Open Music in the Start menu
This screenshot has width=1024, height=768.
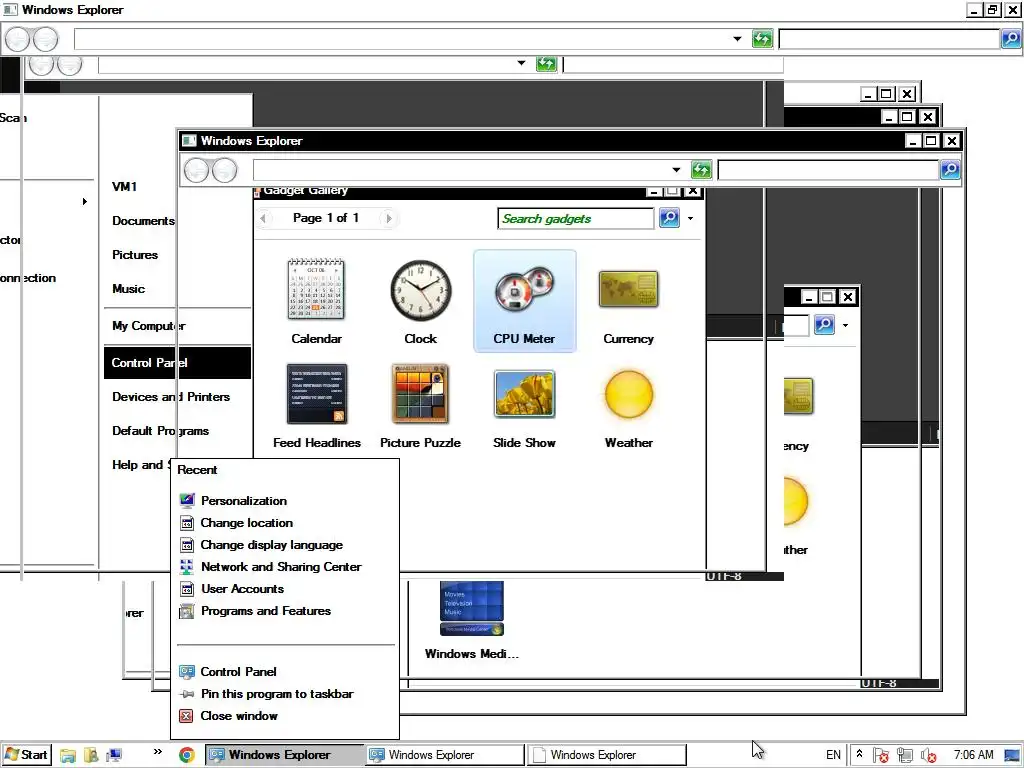(x=129, y=289)
